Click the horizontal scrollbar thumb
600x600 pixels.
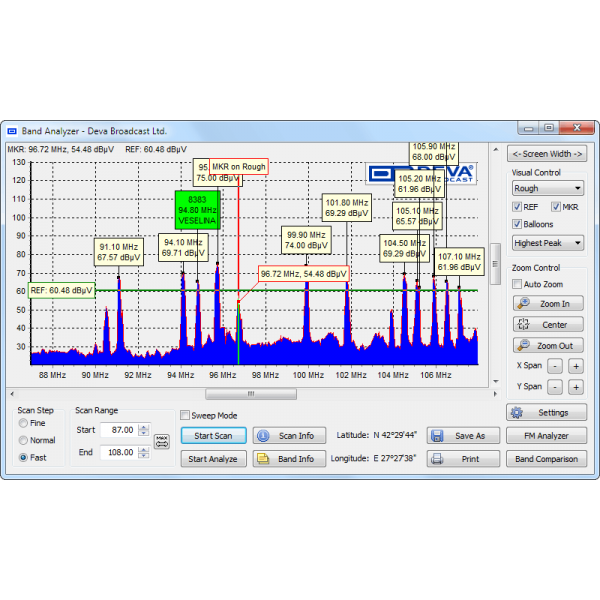click(x=251, y=394)
